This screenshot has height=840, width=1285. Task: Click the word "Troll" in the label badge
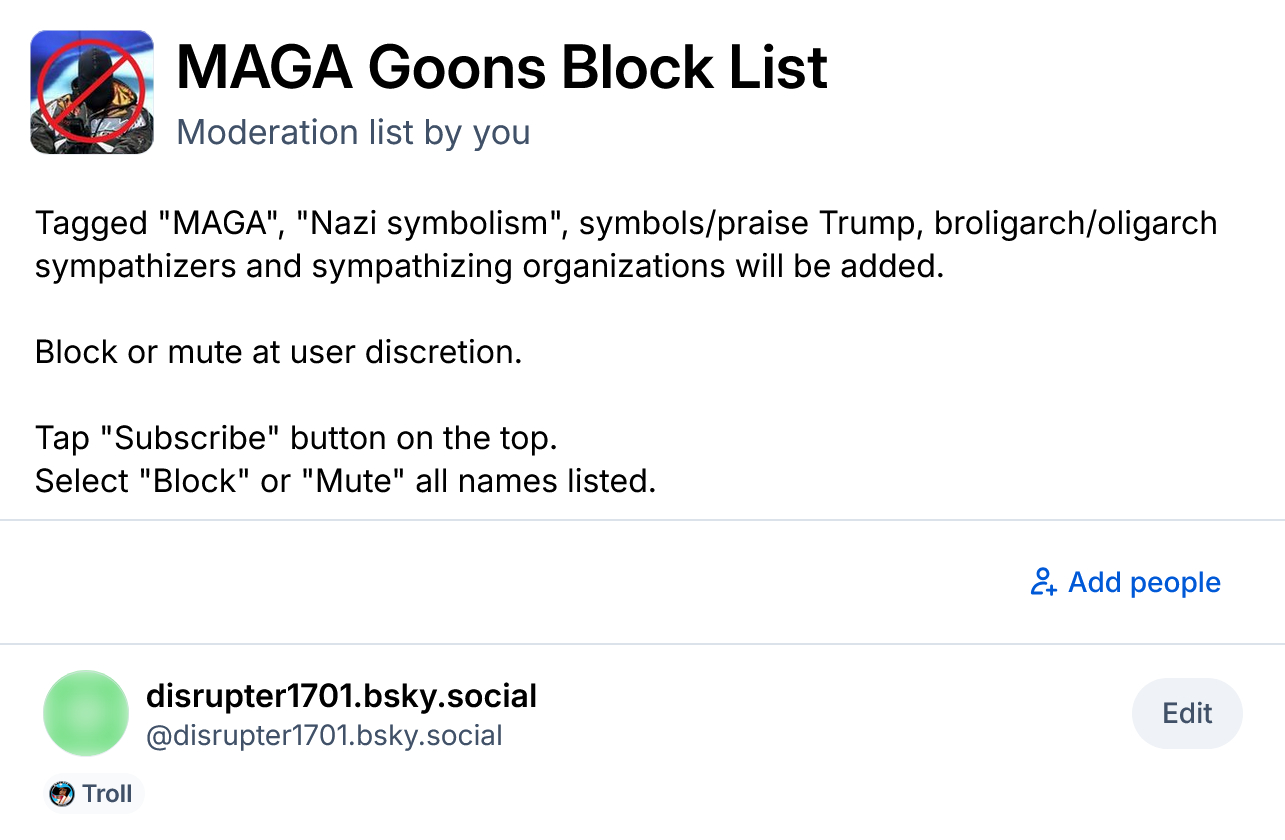pos(107,794)
